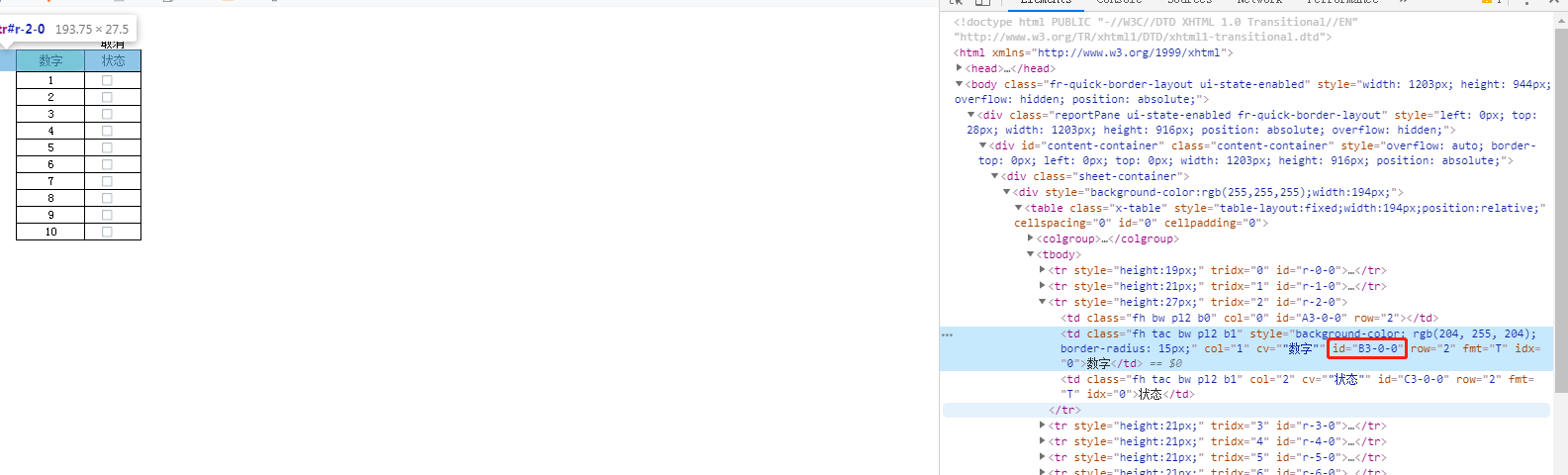Collapse the tbody node
1568x475 pixels.
coord(1030,254)
